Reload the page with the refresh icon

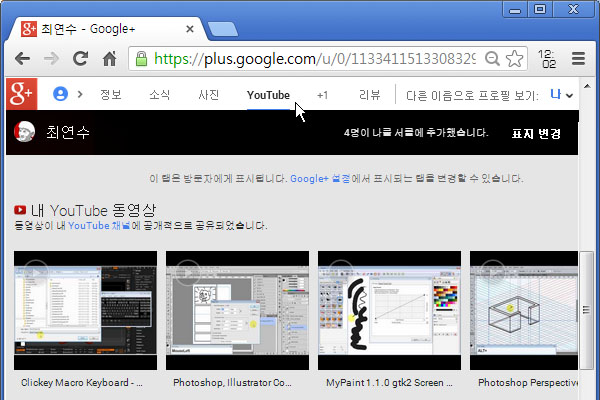80,59
